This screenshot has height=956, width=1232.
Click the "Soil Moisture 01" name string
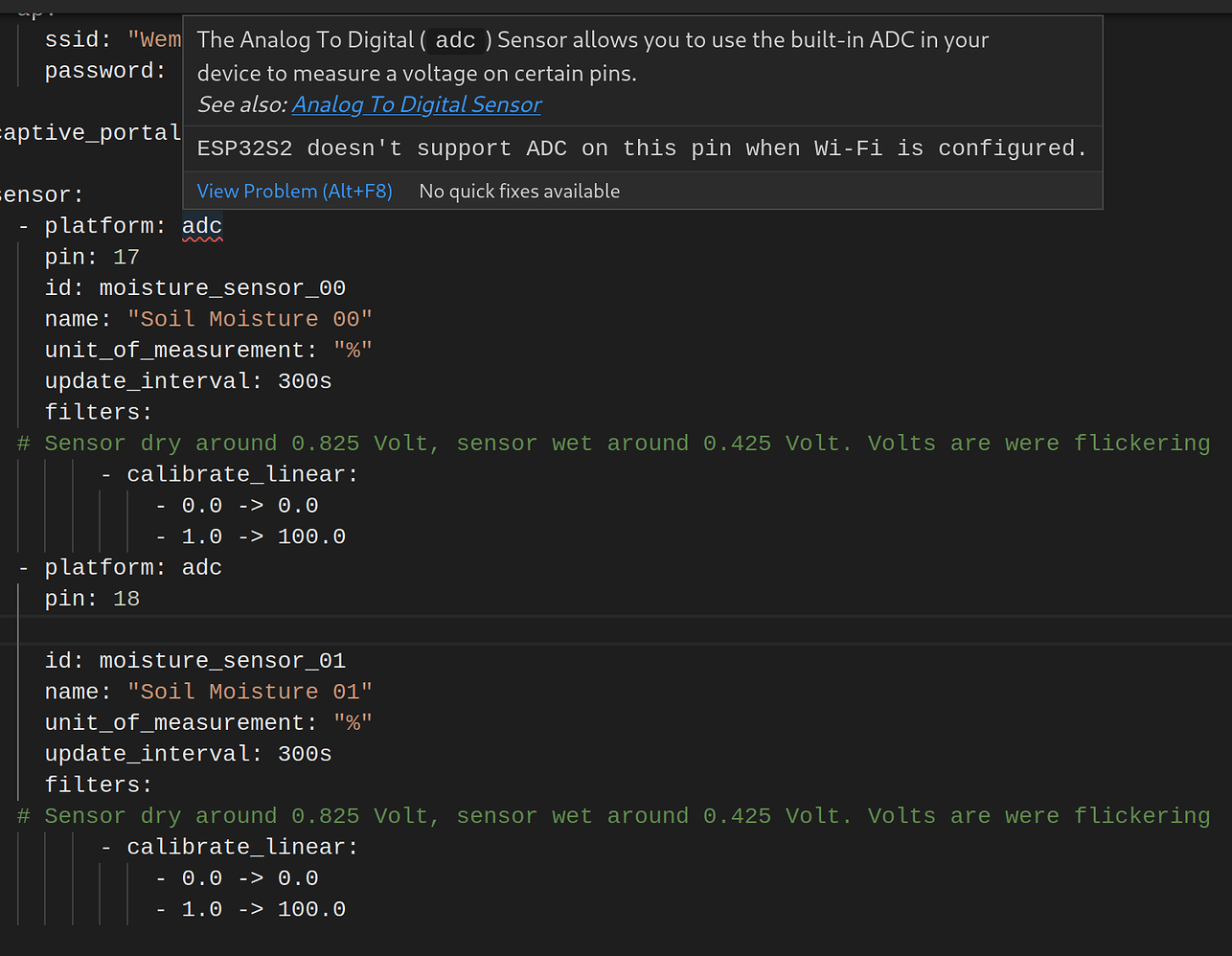tap(249, 692)
